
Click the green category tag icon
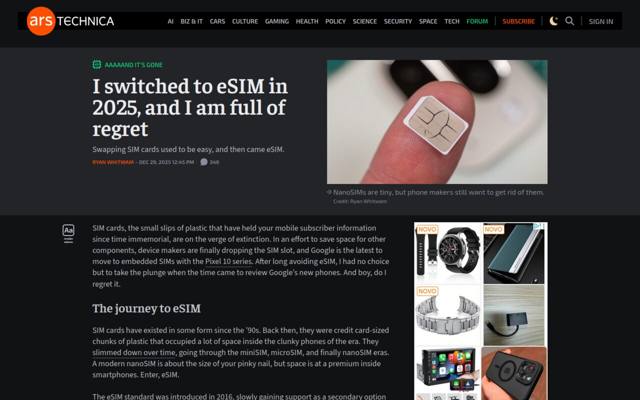[x=97, y=64]
